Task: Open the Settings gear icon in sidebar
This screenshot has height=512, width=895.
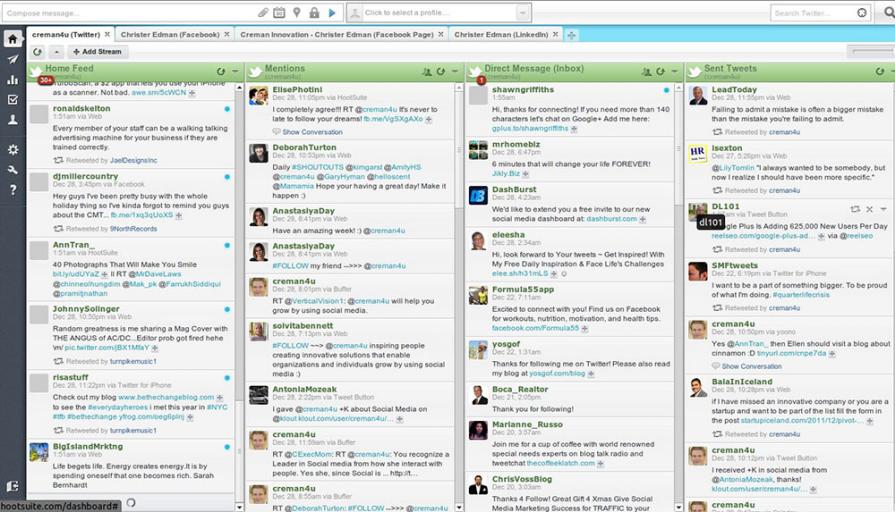Action: 12,150
